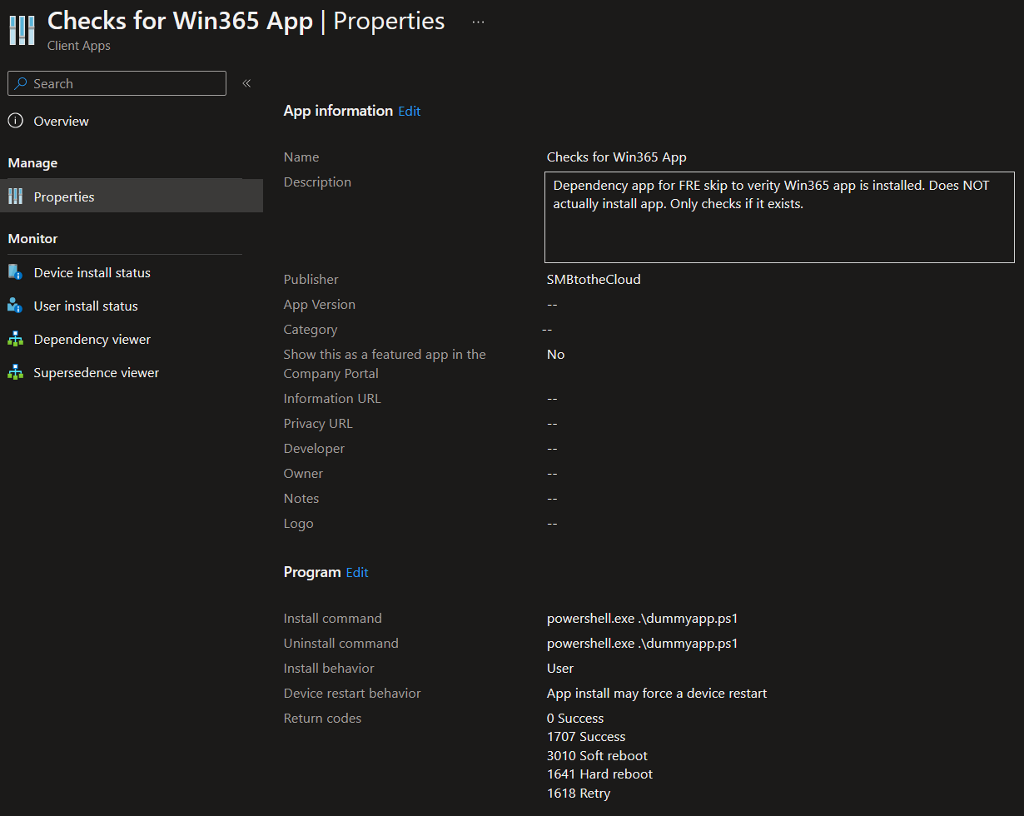This screenshot has height=816, width=1024.
Task: Click the magnifier icon in the search box
Action: point(21,84)
